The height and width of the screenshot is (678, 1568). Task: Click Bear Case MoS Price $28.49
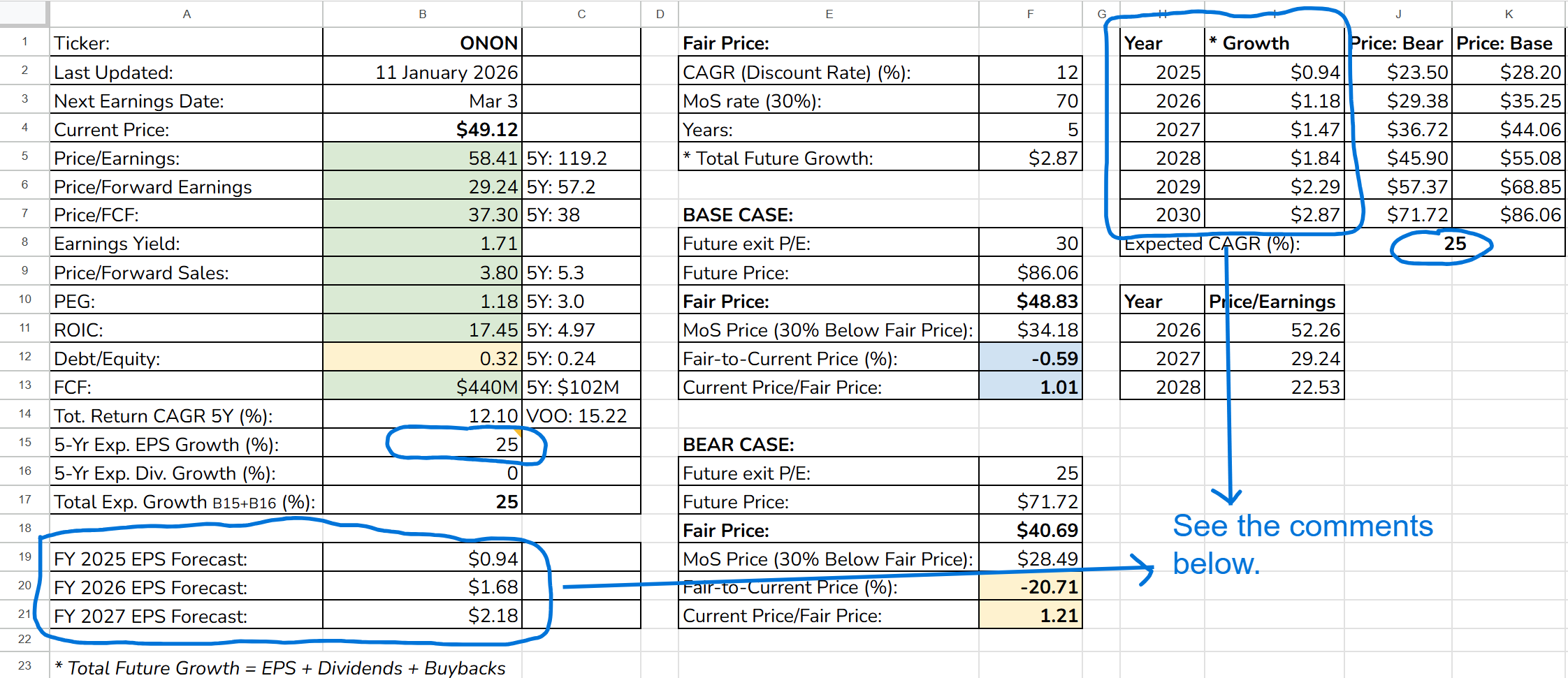pos(1031,559)
